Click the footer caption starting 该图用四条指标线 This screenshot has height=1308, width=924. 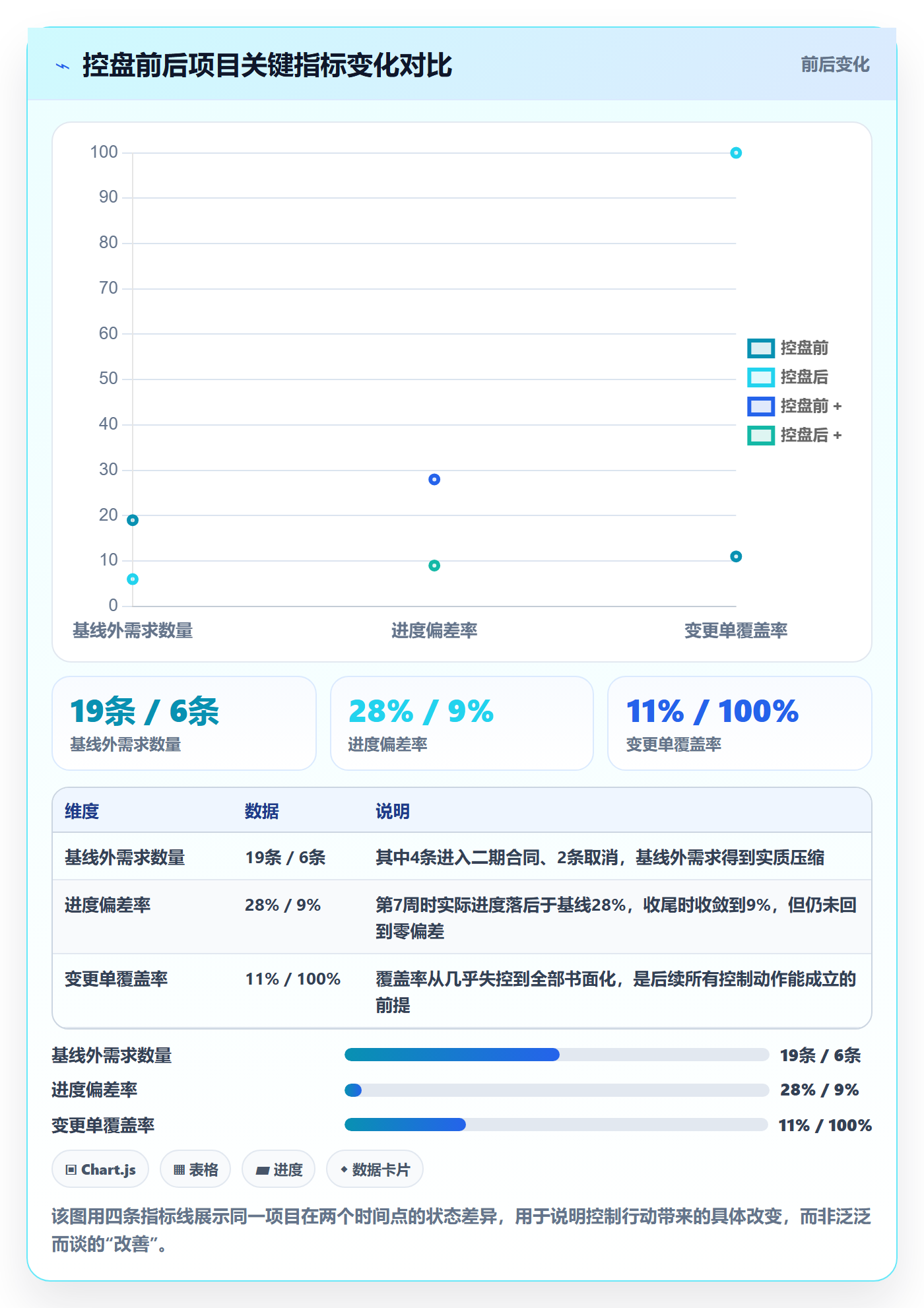(x=461, y=1230)
